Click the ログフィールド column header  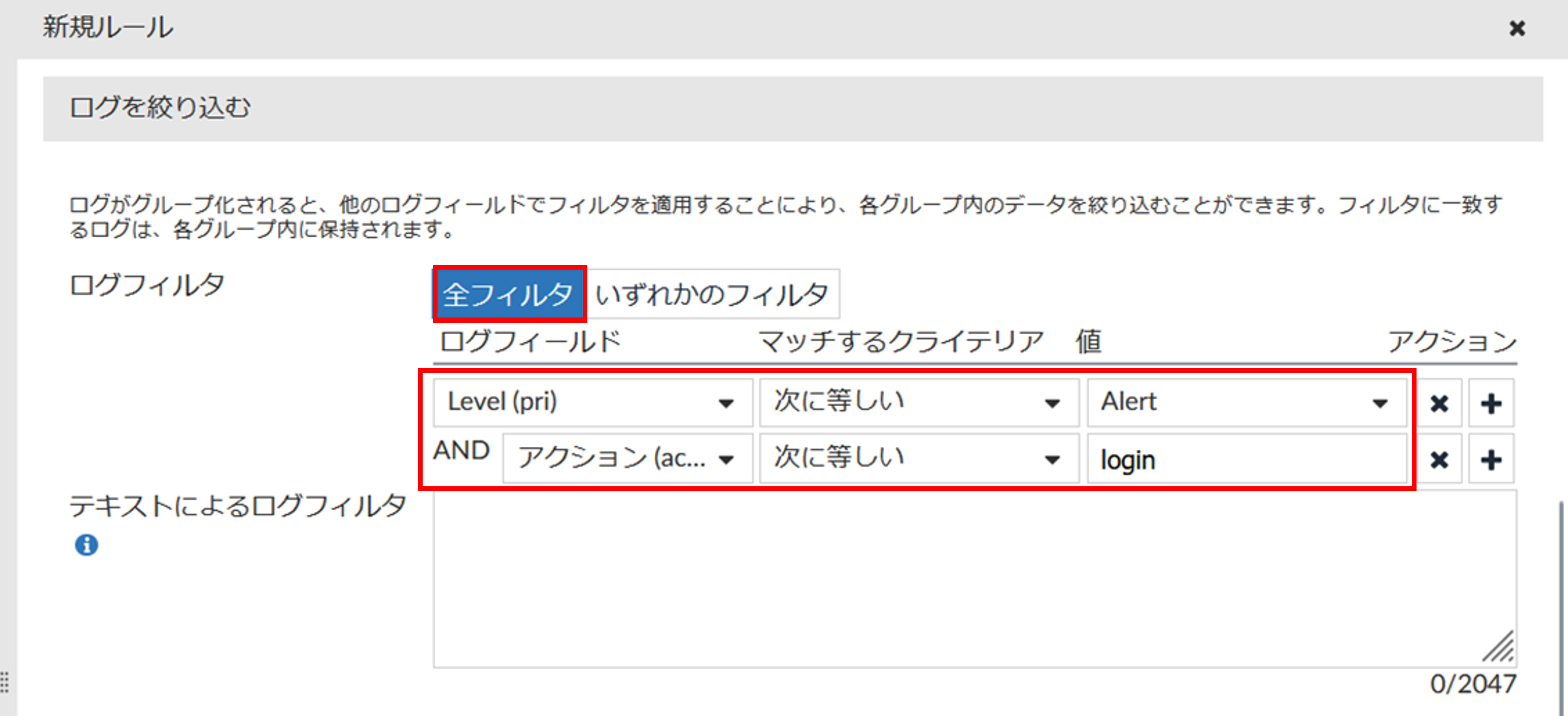pyautogui.click(x=529, y=341)
